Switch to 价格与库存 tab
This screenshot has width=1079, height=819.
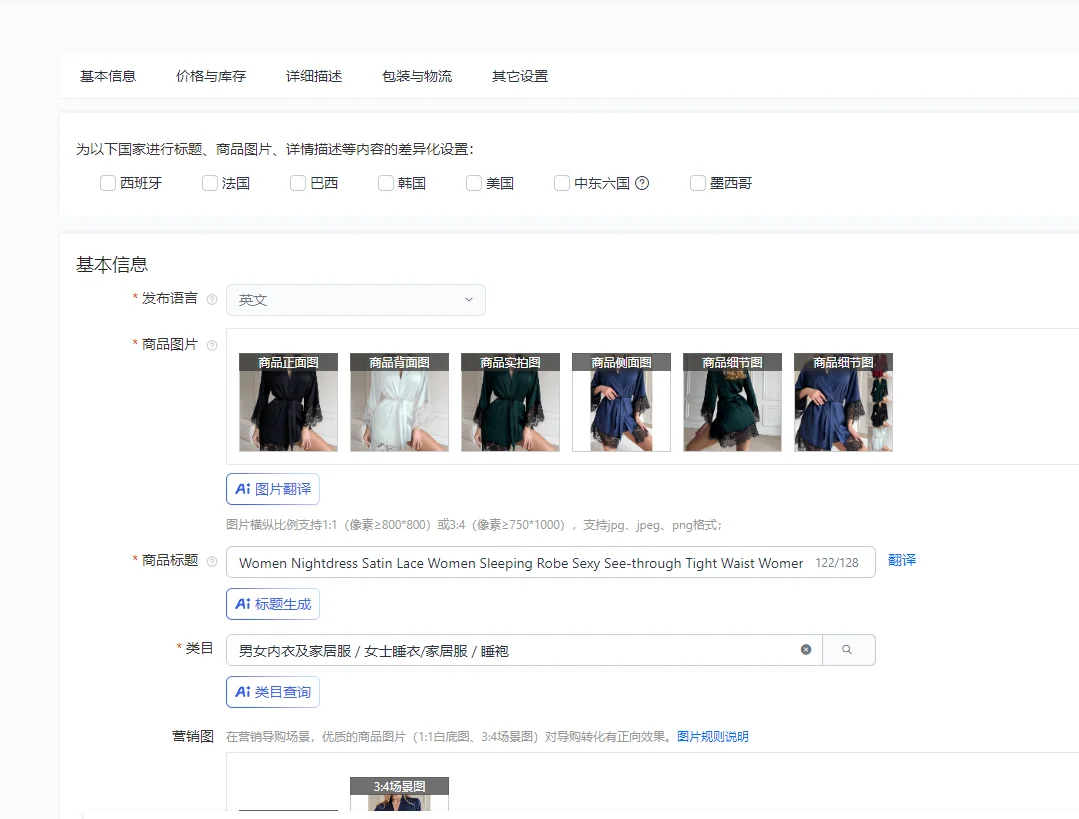point(211,76)
